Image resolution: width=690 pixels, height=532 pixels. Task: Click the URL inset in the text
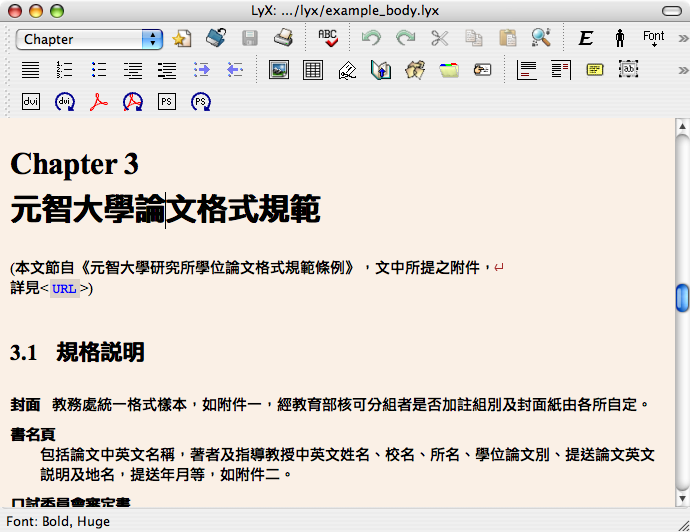coord(64,289)
